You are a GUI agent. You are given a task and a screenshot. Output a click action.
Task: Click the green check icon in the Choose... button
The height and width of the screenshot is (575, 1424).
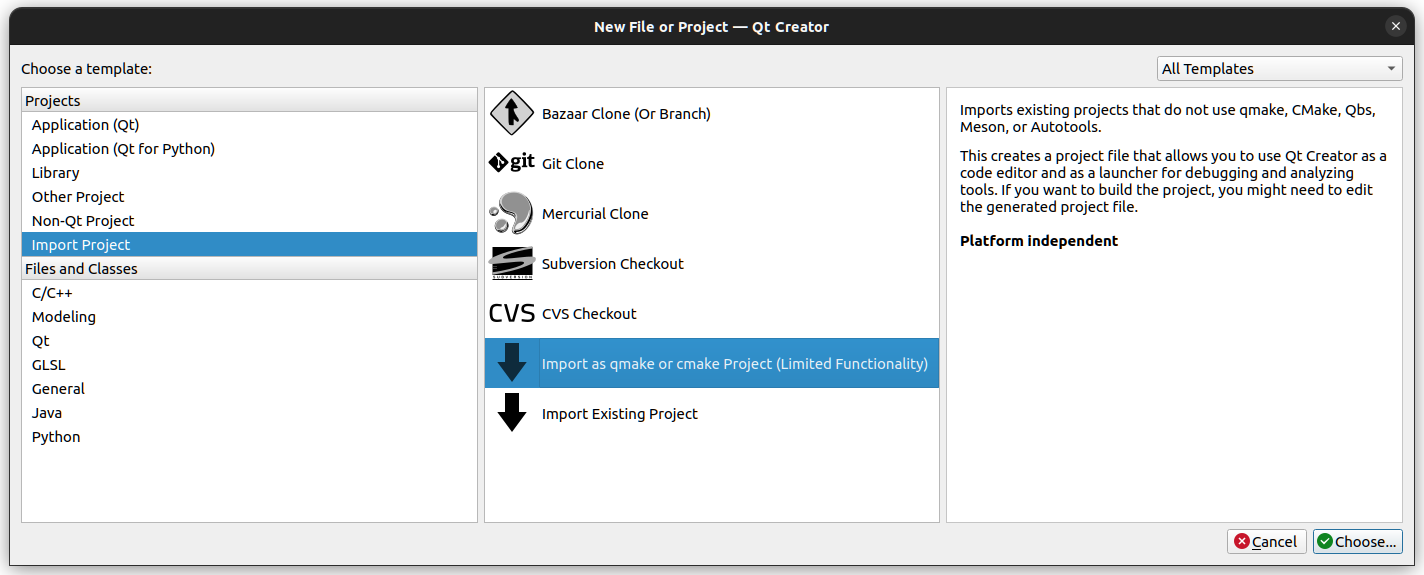point(1325,541)
